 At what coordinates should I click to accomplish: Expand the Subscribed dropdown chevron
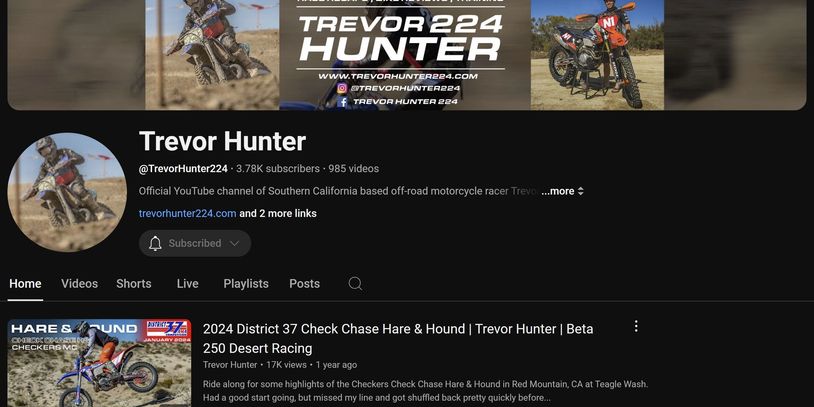click(x=235, y=243)
